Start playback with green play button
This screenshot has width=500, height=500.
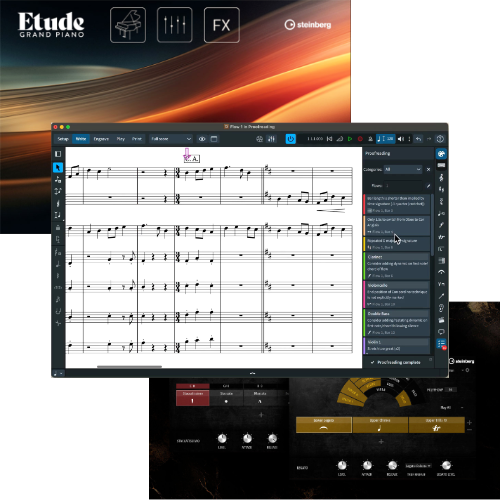pyautogui.click(x=350, y=139)
